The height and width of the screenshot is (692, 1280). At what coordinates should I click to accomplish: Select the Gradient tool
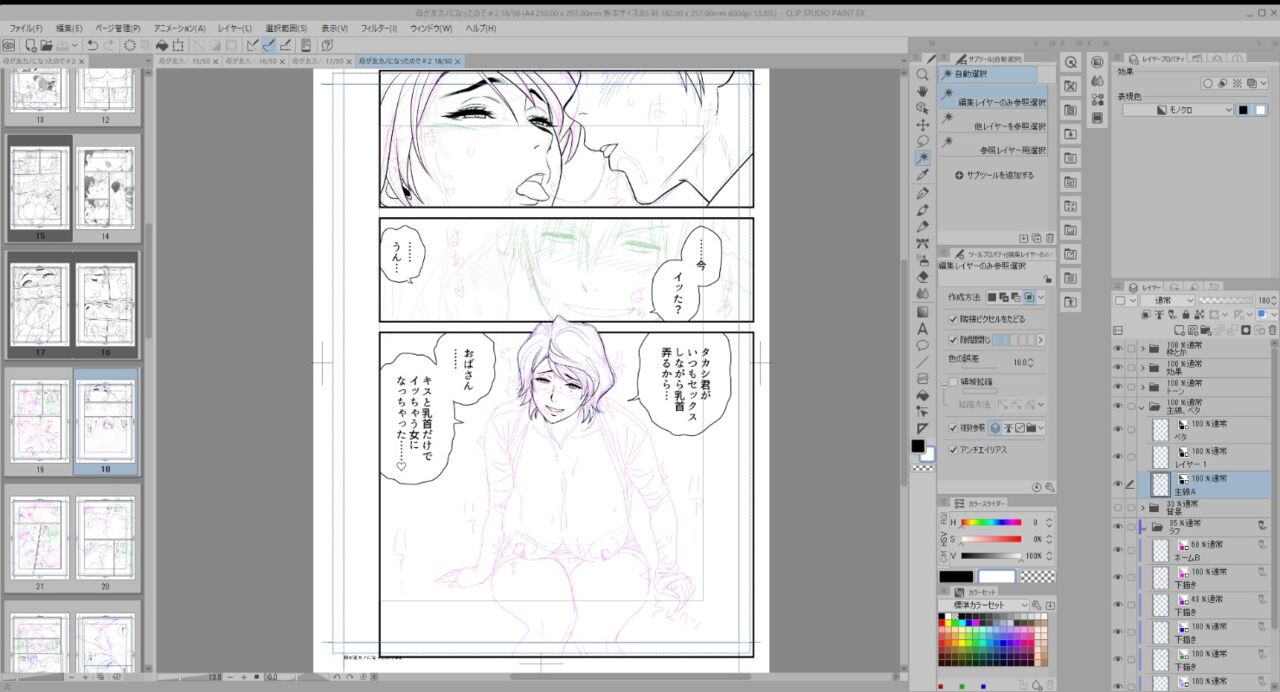tap(922, 311)
